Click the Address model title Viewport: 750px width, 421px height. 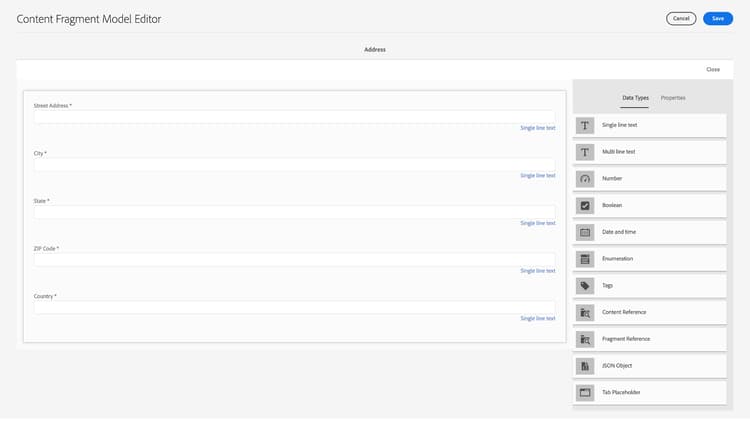point(375,50)
